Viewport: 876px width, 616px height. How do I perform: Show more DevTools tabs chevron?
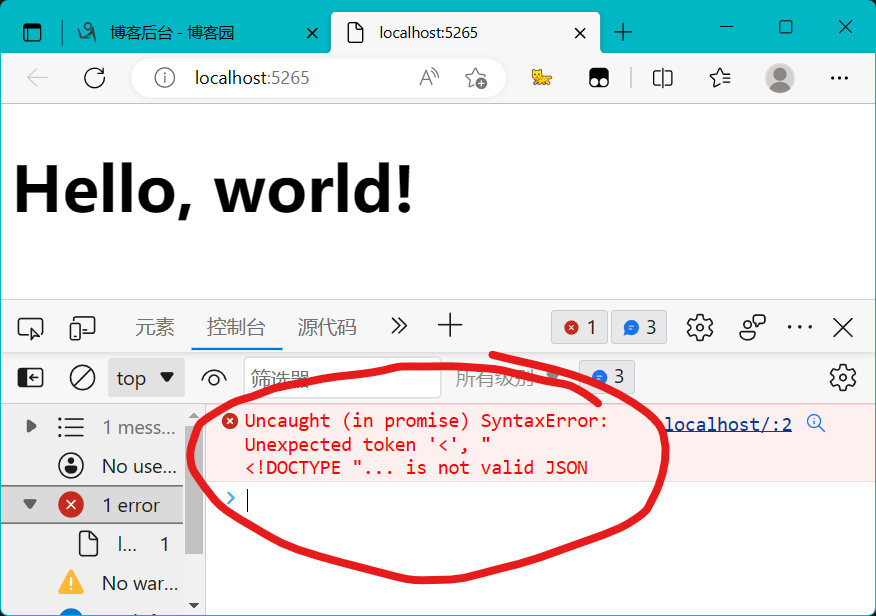(x=399, y=326)
